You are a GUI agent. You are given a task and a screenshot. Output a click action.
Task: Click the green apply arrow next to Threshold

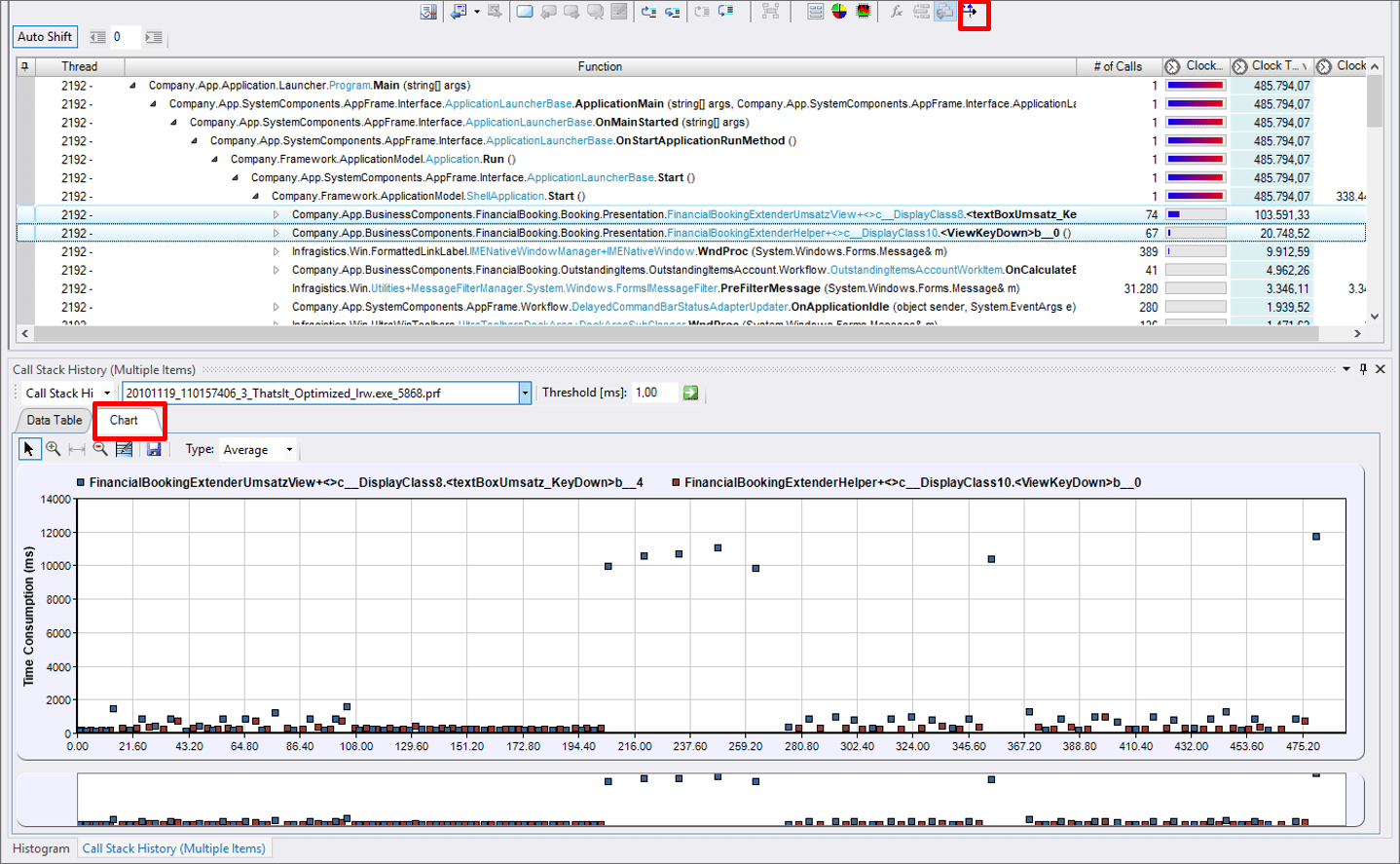[x=690, y=393]
